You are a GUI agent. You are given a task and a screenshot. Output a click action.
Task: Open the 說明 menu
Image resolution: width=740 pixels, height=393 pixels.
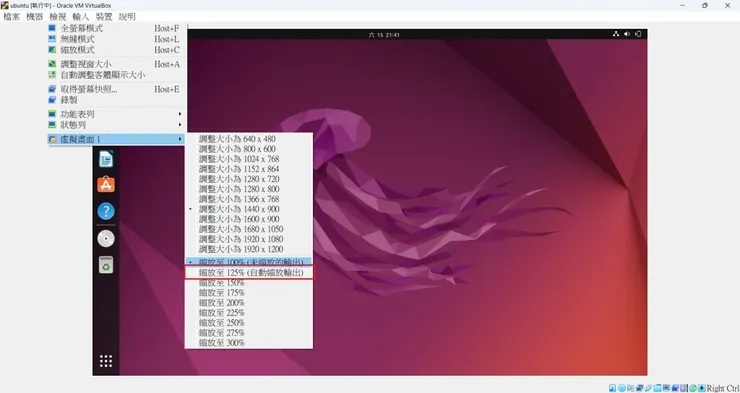(x=127, y=17)
